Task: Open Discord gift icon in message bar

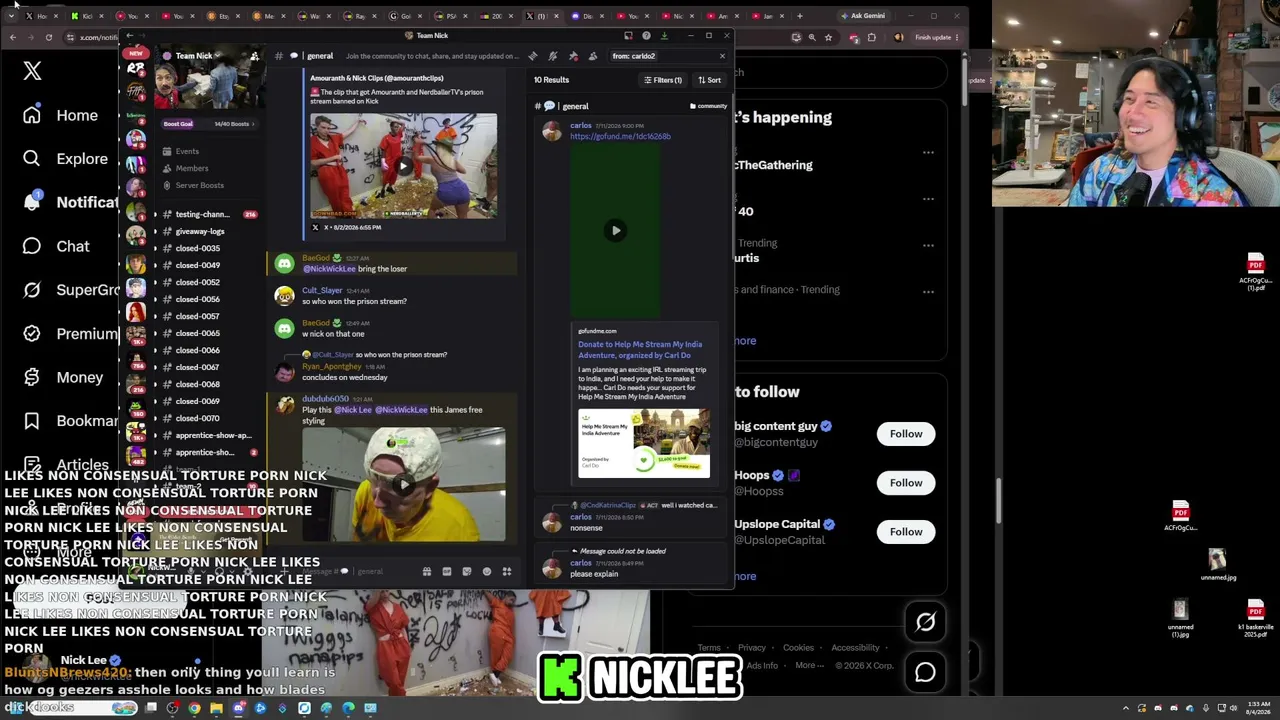Action: (x=427, y=571)
